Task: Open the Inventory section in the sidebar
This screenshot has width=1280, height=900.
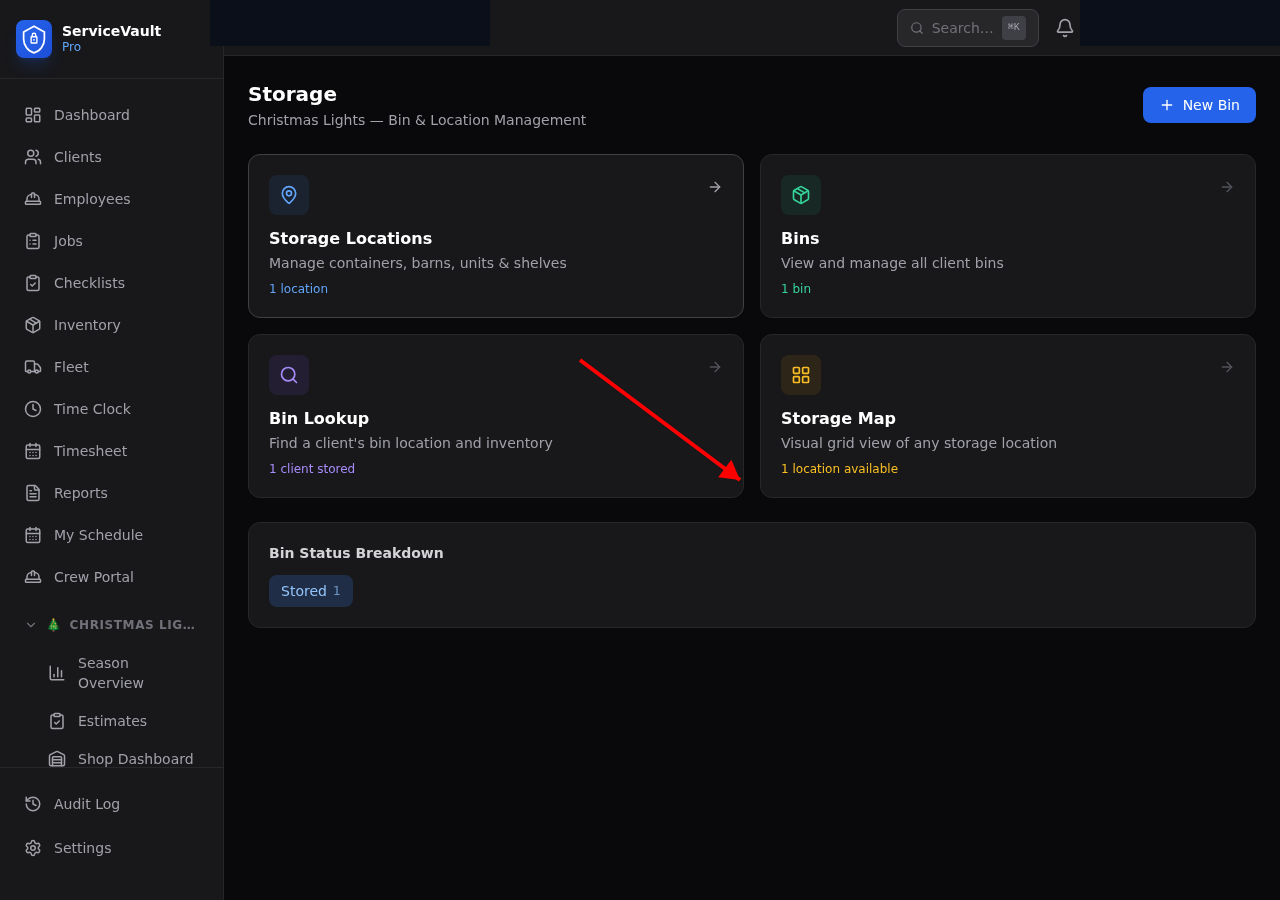Action: click(x=86, y=325)
